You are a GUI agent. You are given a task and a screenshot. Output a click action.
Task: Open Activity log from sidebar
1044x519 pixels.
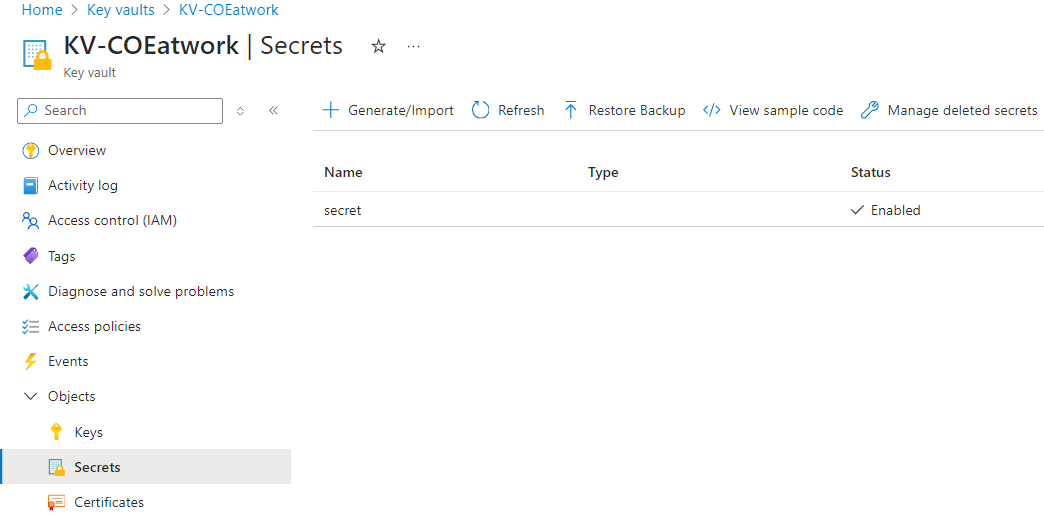82,186
